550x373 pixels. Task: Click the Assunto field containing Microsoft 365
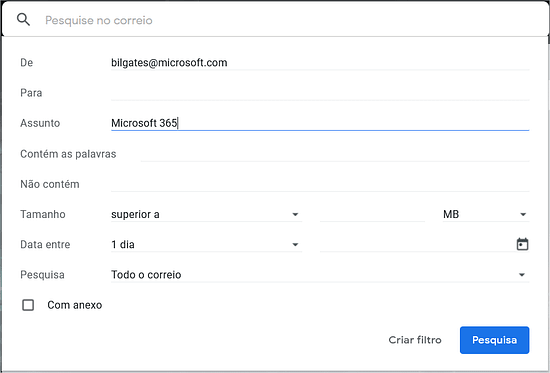[x=320, y=123]
